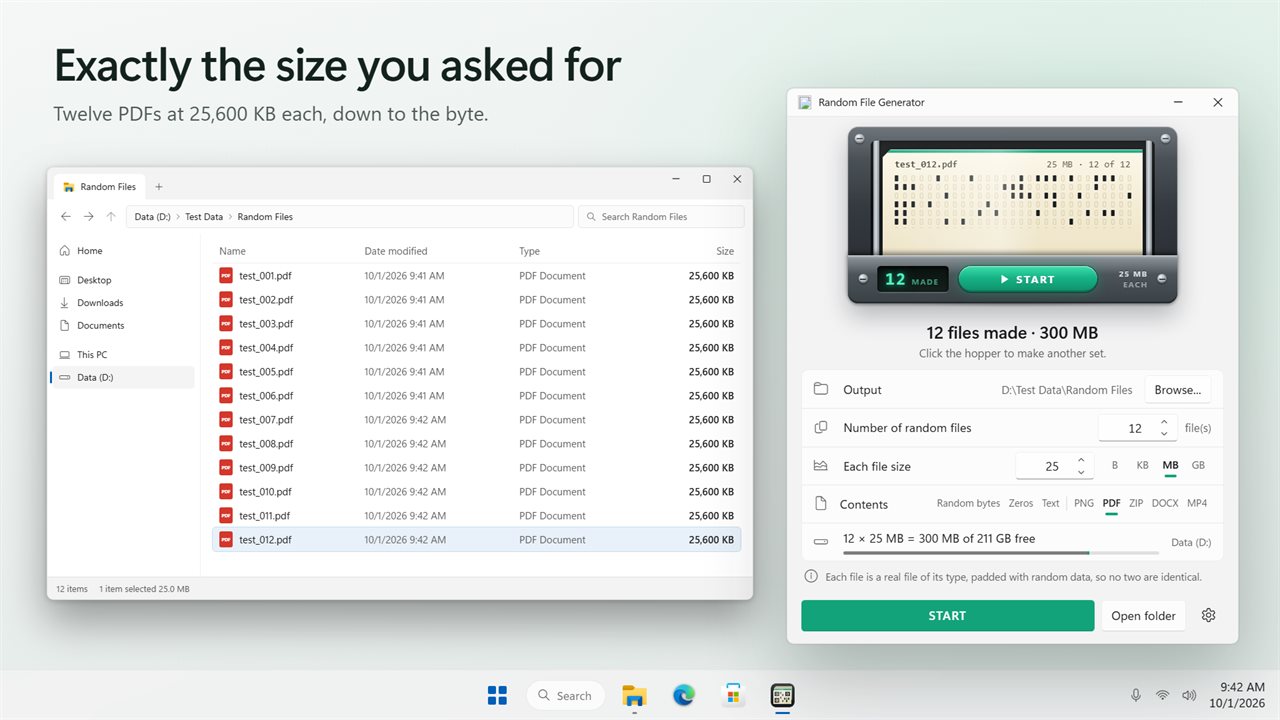Click the large green START button

coord(947,616)
